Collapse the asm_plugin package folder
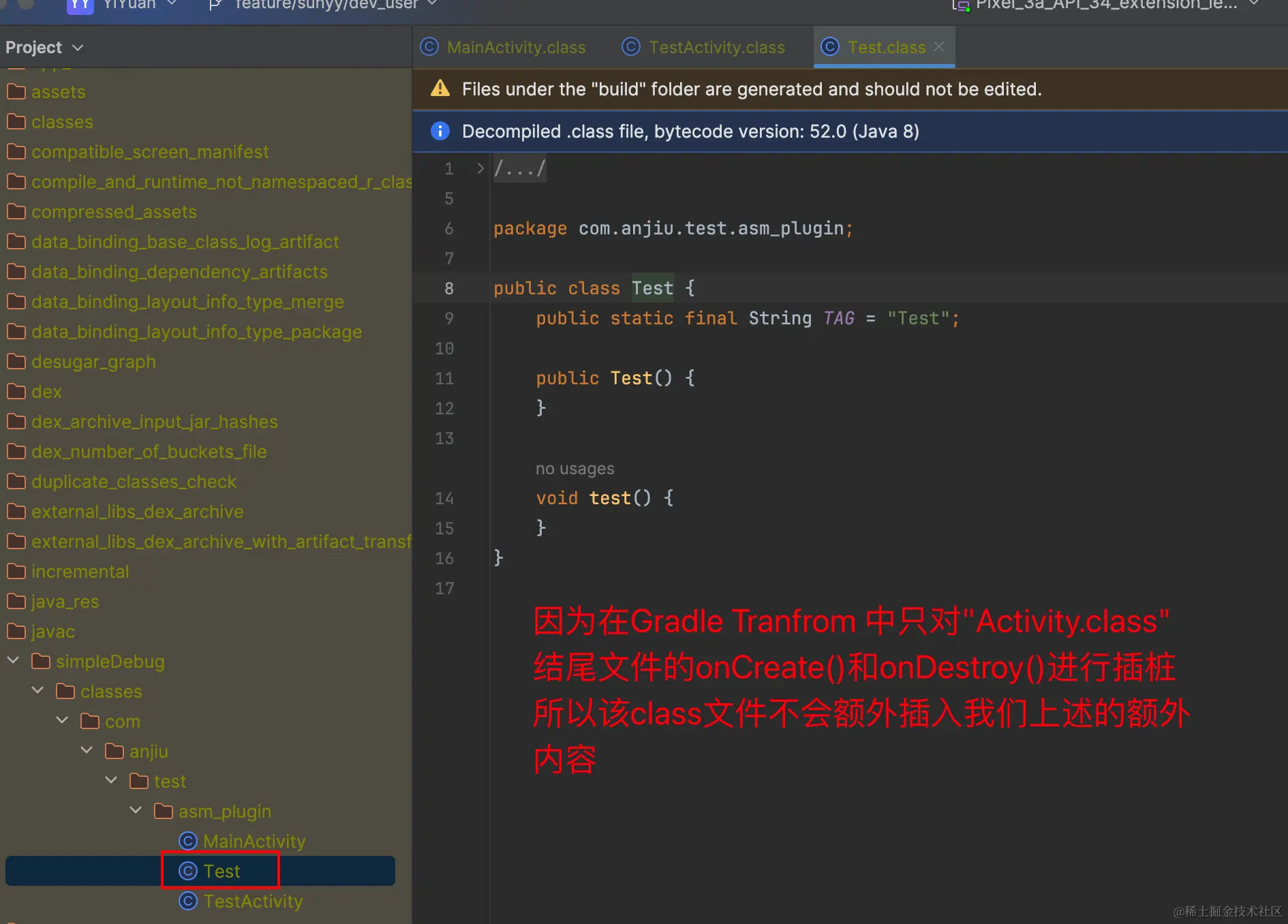Image resolution: width=1288 pixels, height=924 pixels. (x=136, y=810)
